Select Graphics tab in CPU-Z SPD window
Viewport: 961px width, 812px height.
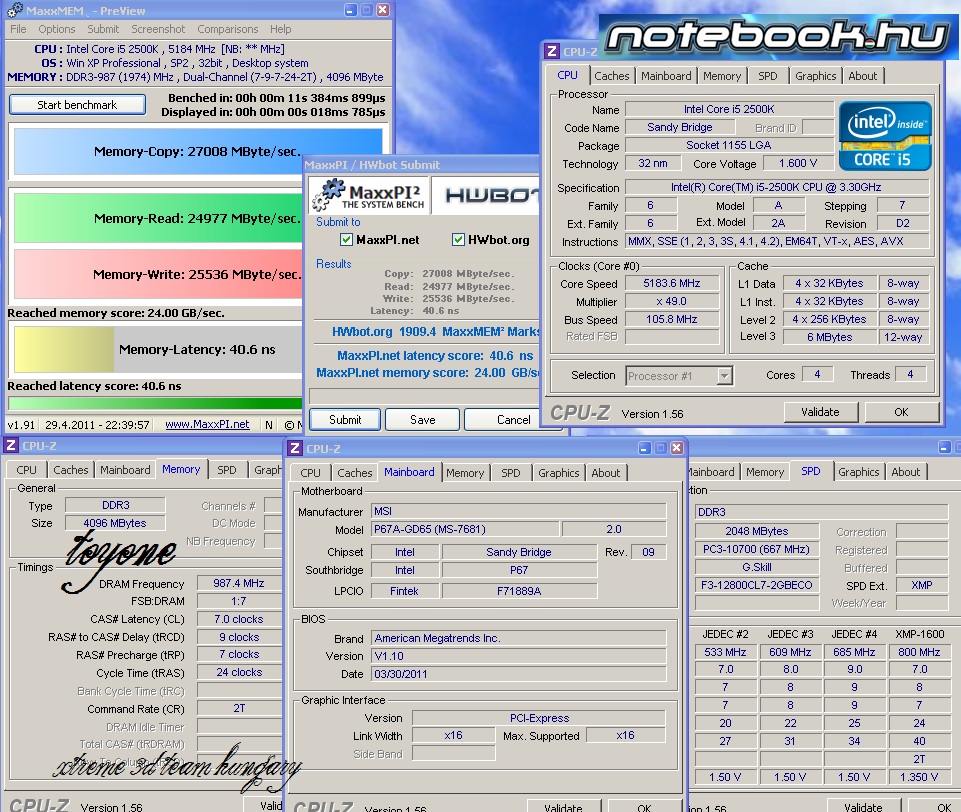pyautogui.click(x=859, y=472)
